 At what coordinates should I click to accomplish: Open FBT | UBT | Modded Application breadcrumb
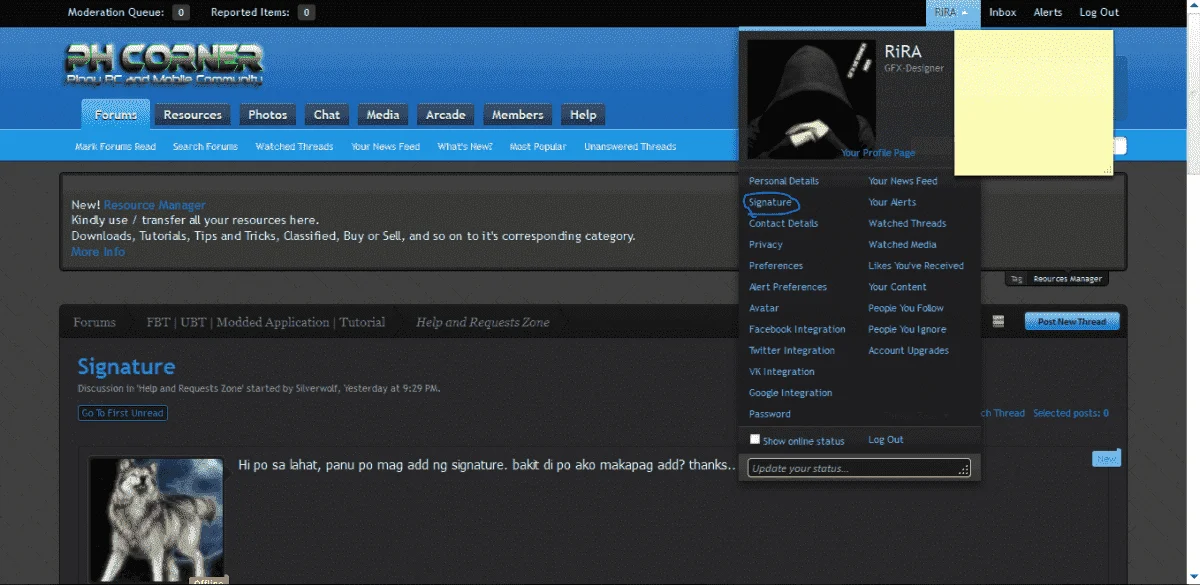[266, 322]
